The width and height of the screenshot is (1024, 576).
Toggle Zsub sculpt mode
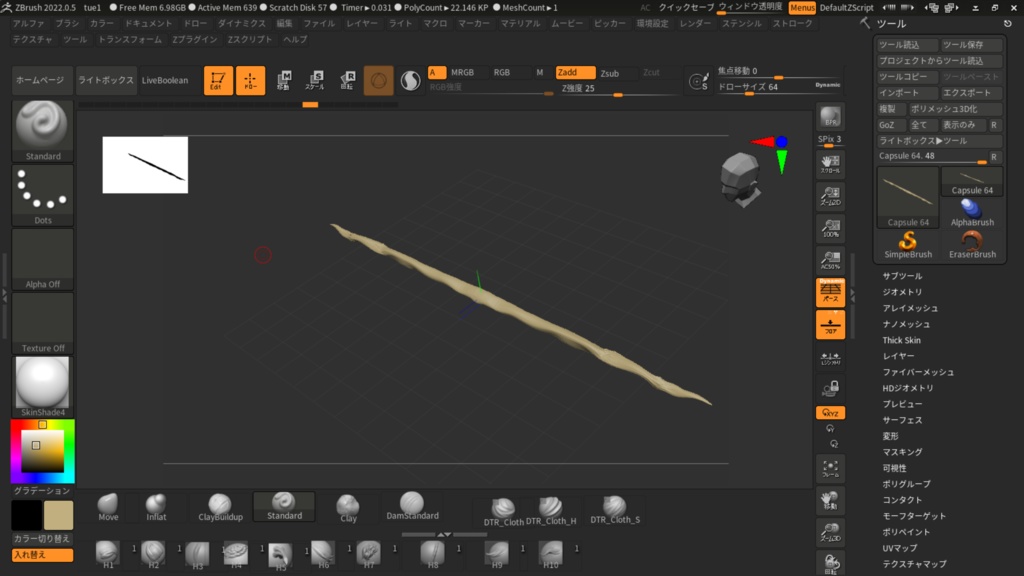coord(610,73)
